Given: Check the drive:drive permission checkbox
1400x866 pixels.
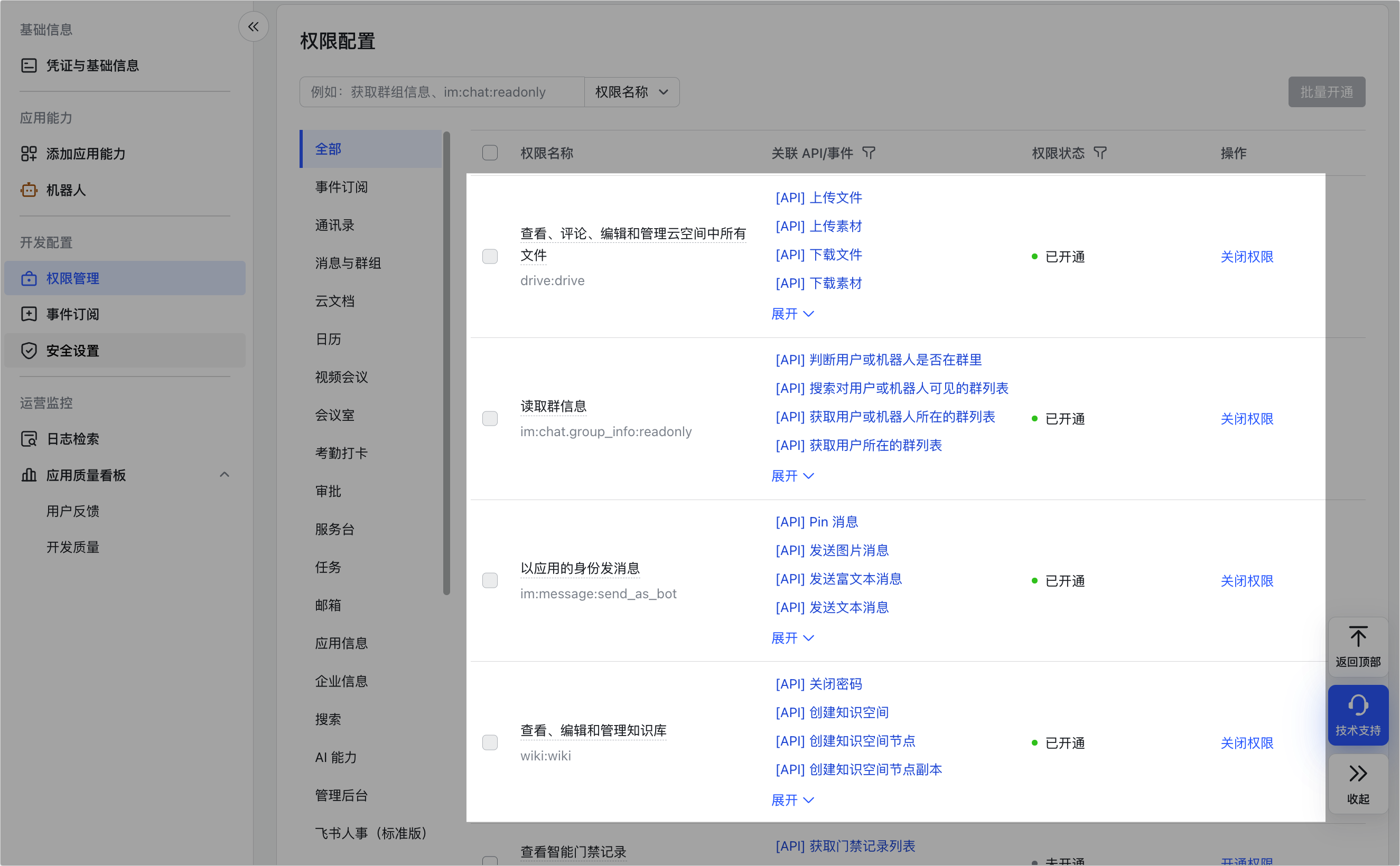Looking at the screenshot, I should click(x=490, y=257).
